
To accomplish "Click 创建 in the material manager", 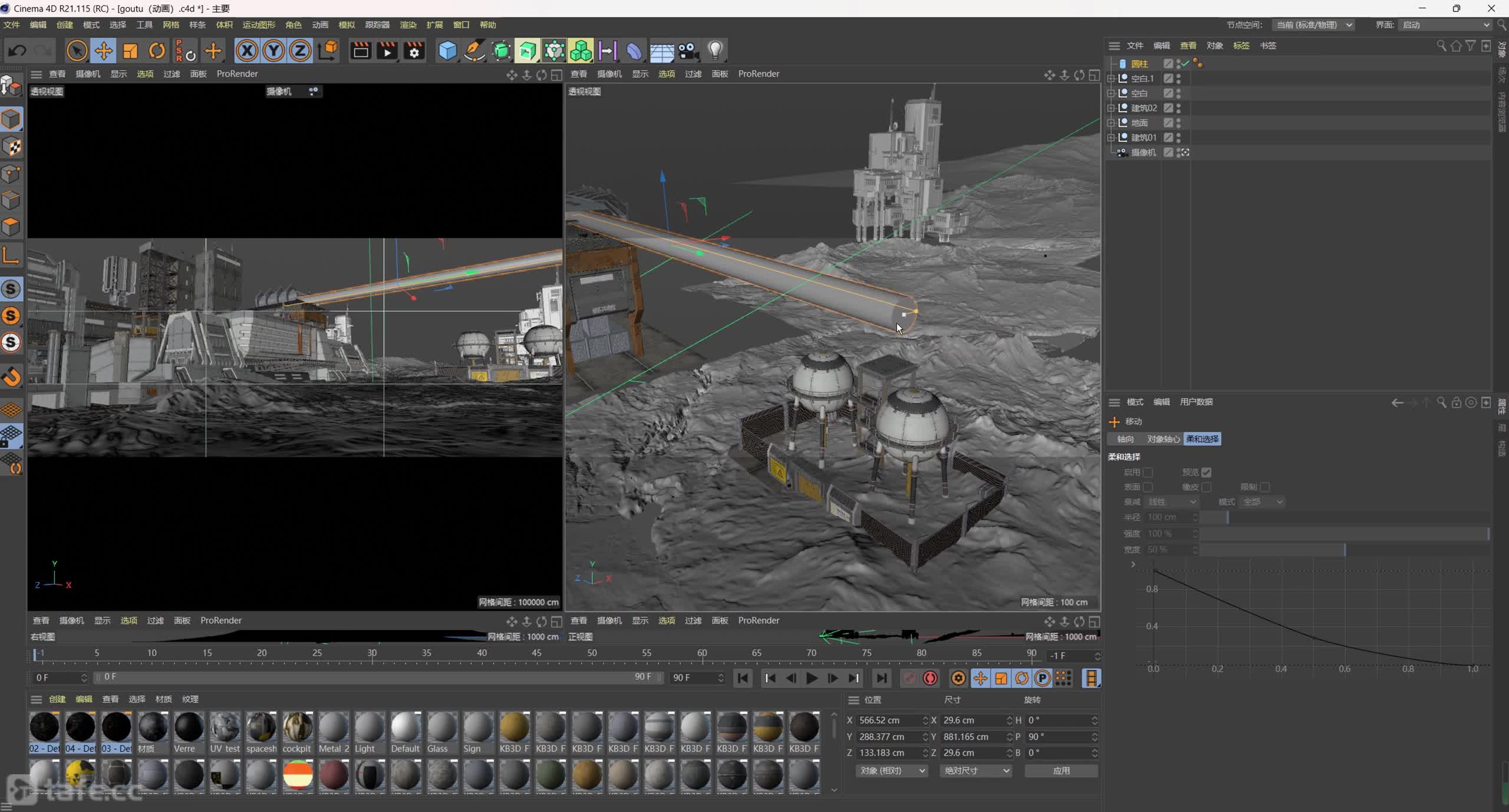I will pos(57,699).
